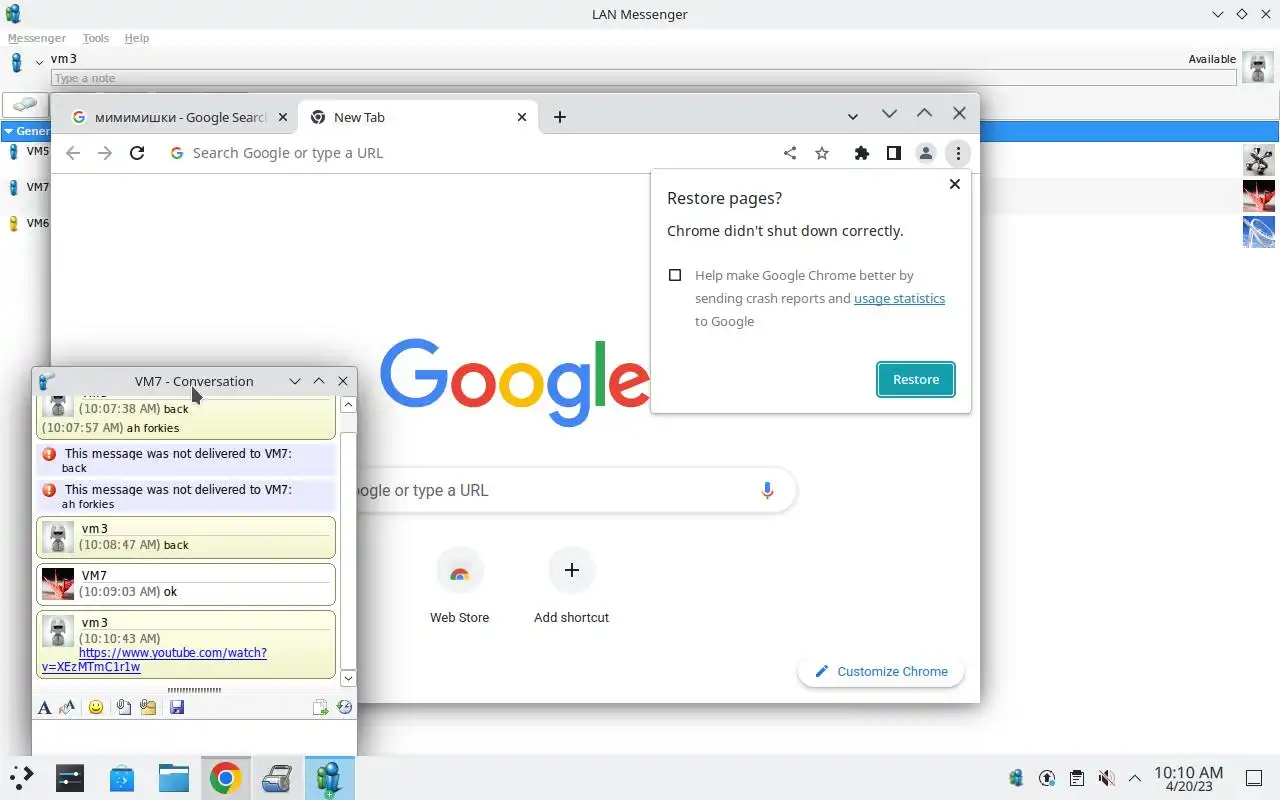Bookmark this tab with the star icon

822,153
